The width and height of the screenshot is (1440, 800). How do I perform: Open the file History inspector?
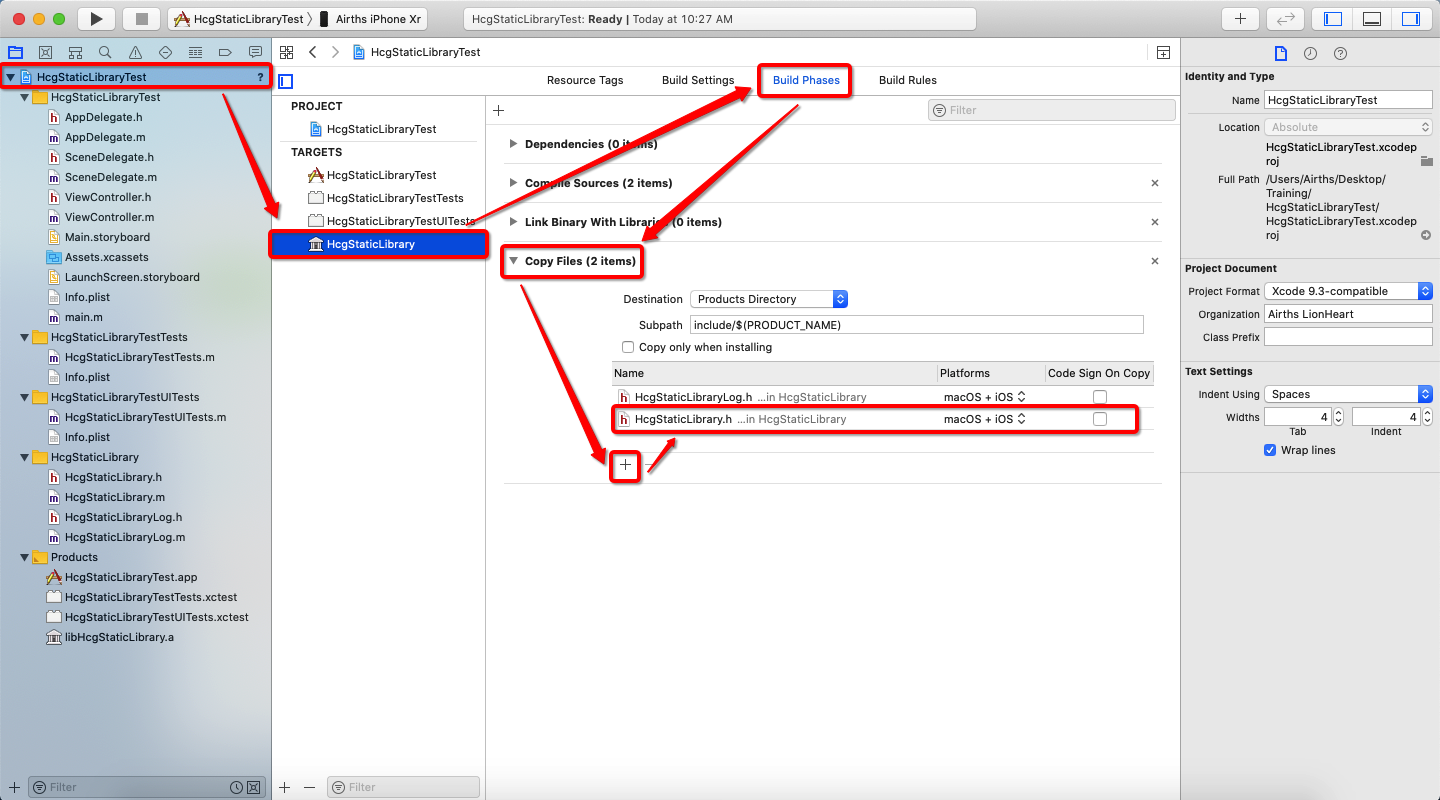[x=1310, y=53]
